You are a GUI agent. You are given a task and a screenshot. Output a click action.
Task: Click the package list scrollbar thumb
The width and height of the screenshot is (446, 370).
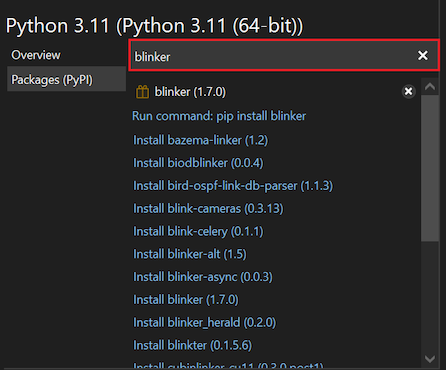pos(430,168)
